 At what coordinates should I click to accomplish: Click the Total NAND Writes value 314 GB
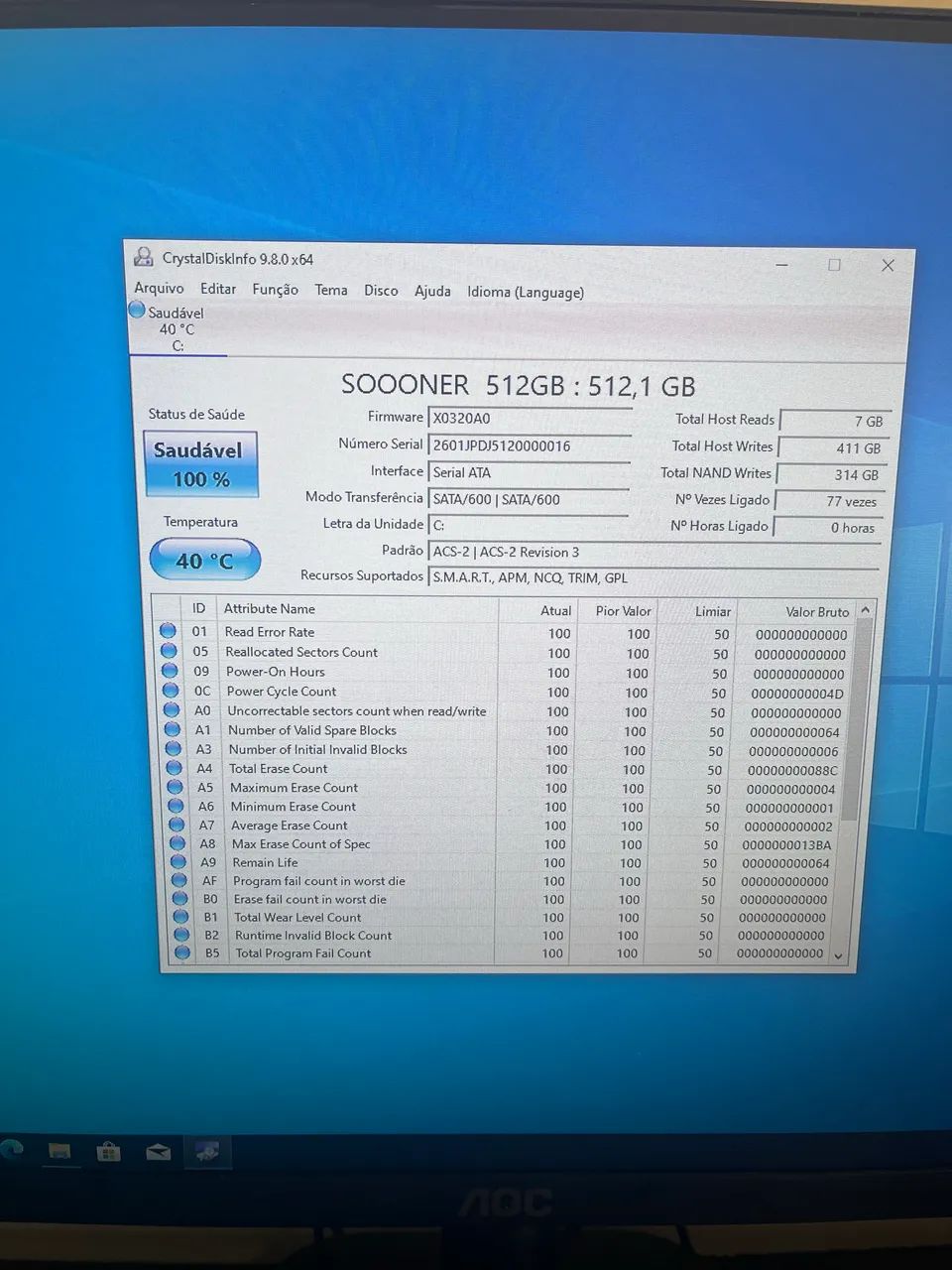831,474
